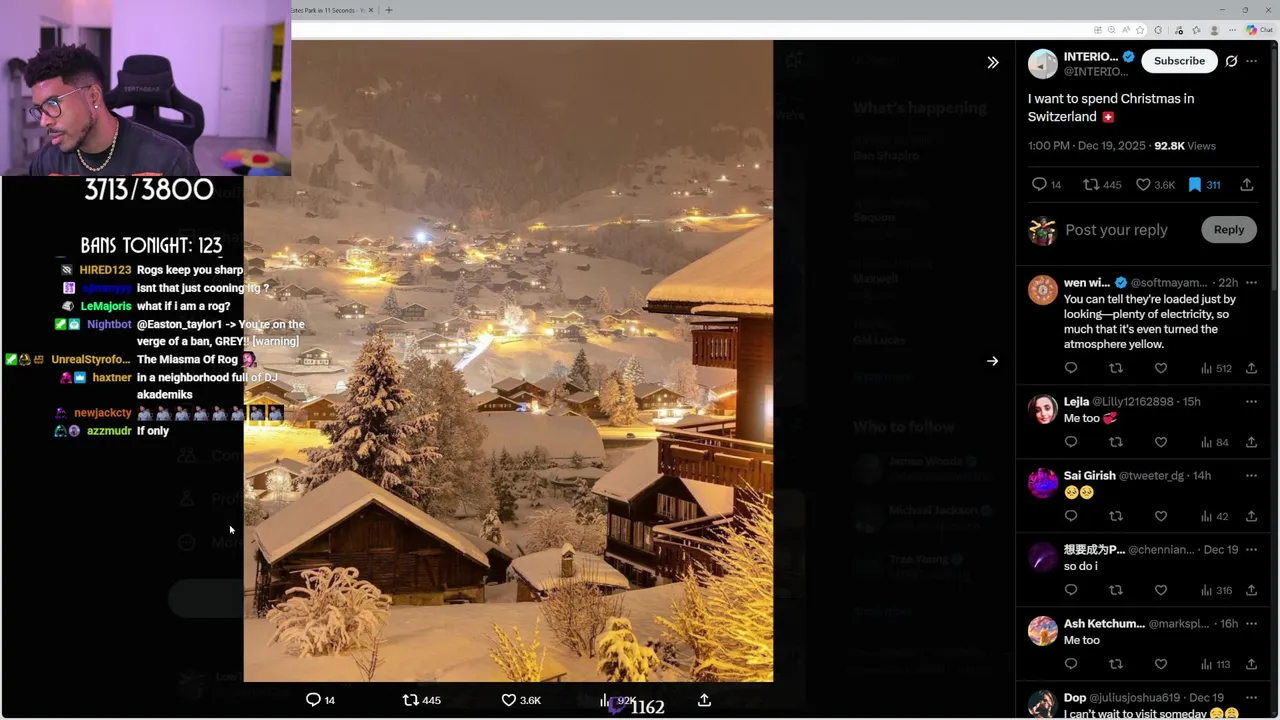
Task: Share via upload icon below image
Action: point(704,700)
